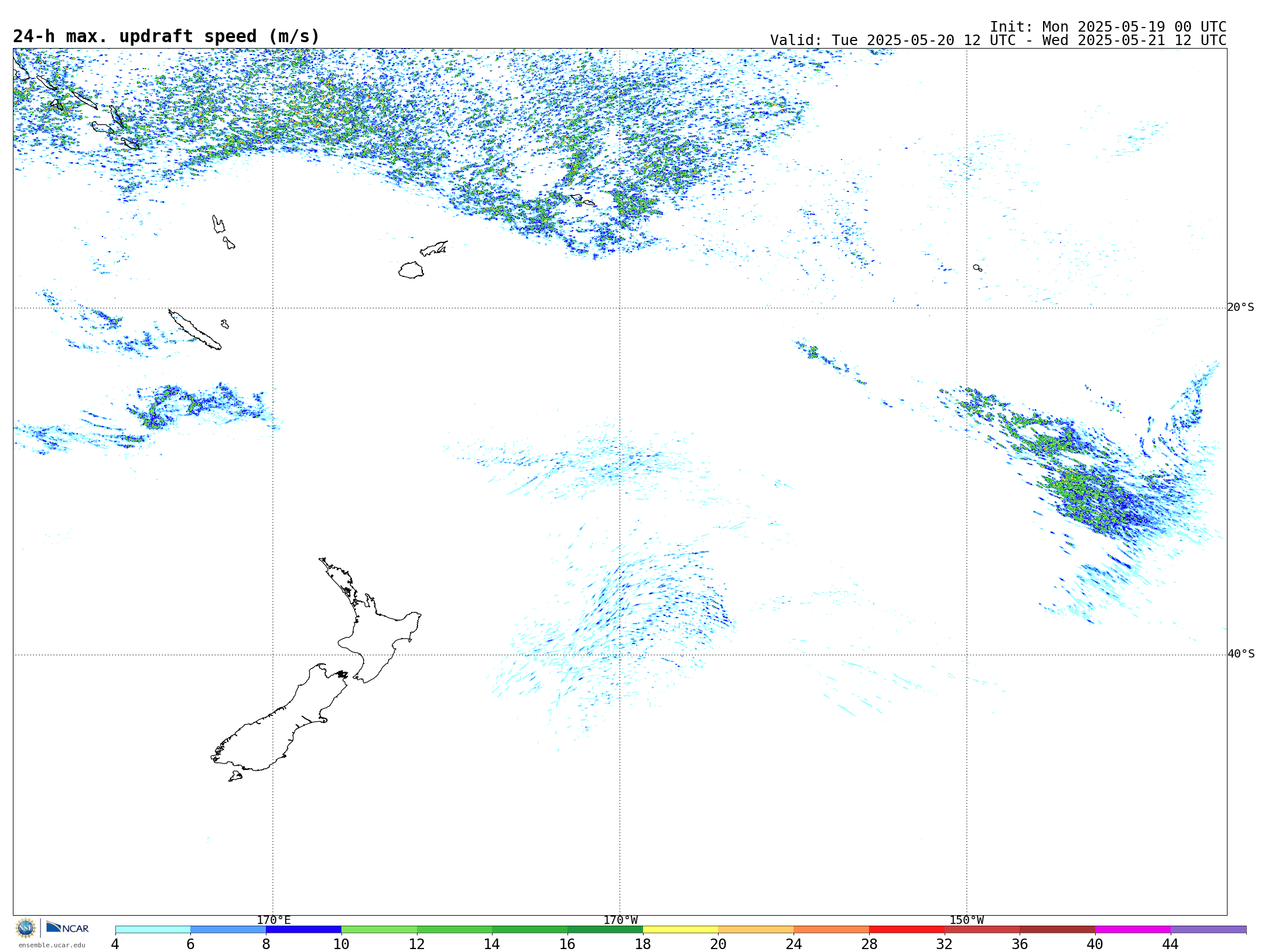Open the ensemble.ucar.edu link text
This screenshot has width=1265, height=952.
(x=52, y=945)
